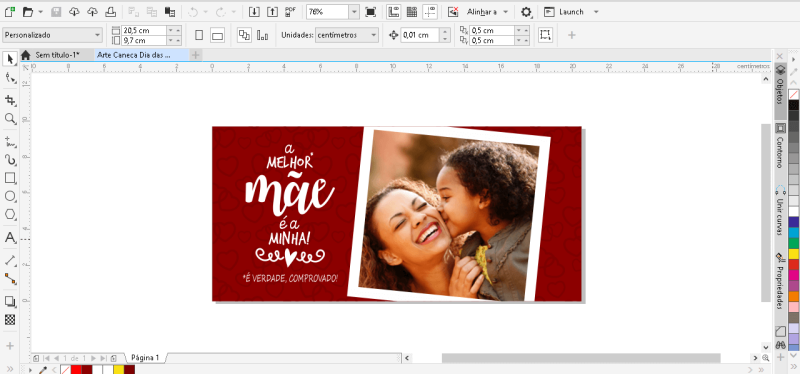Image resolution: width=800 pixels, height=374 pixels.
Task: Set page to landscape orientation
Action: point(217,35)
